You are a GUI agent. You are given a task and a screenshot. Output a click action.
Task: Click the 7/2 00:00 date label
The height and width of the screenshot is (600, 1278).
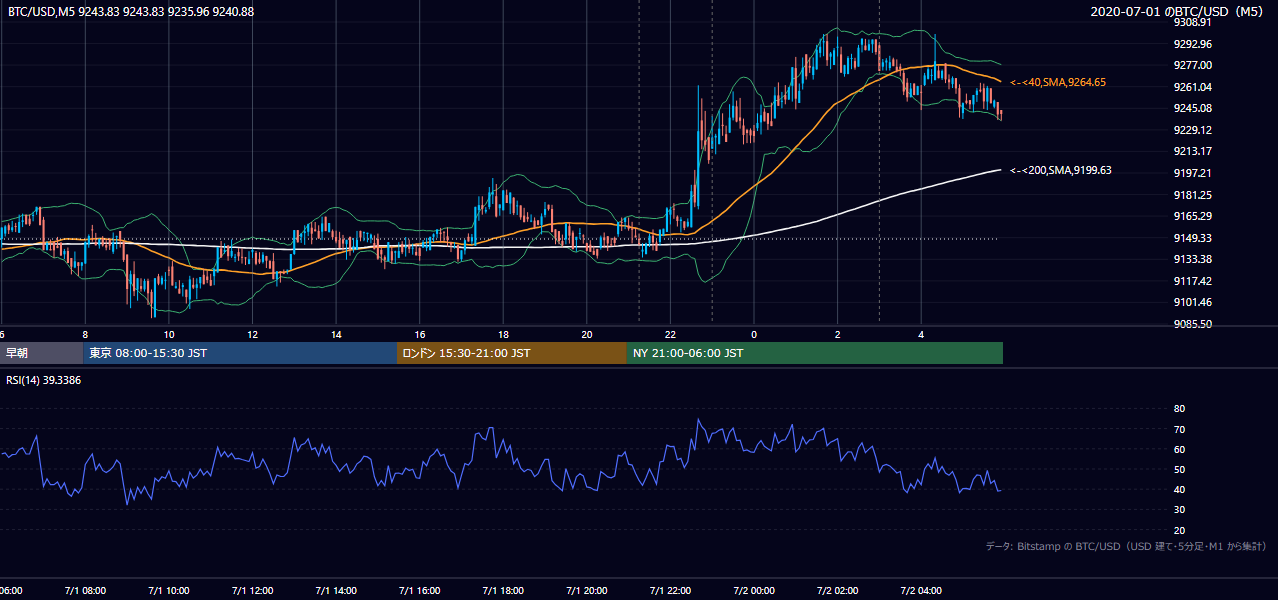(754, 591)
